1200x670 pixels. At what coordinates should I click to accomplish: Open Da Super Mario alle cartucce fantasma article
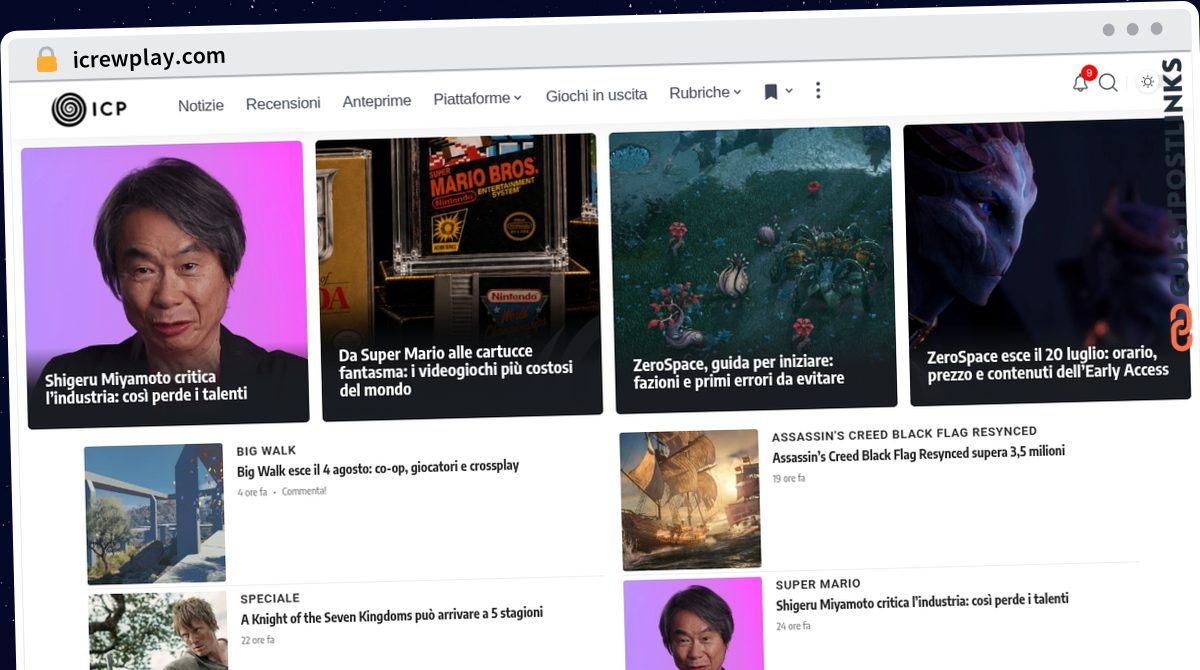[458, 276]
